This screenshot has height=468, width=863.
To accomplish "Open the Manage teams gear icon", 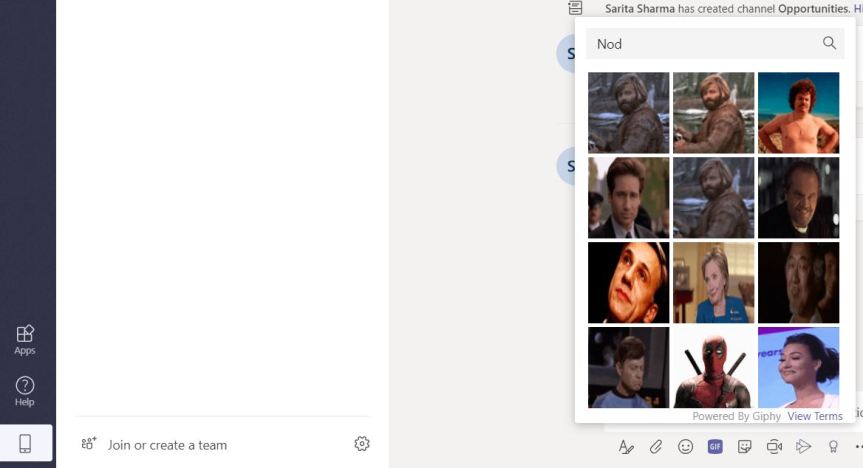I will pos(362,444).
